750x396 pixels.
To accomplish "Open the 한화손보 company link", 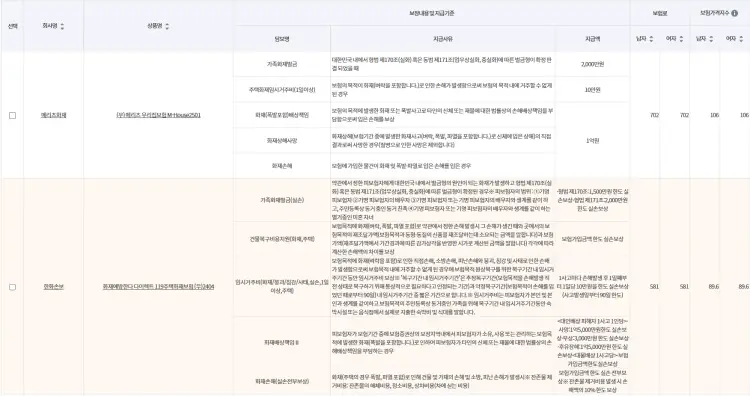I will [54, 286].
